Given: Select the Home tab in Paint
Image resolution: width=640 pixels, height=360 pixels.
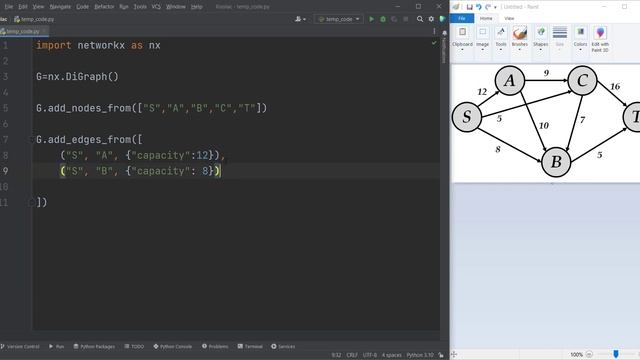Looking at the screenshot, I should pyautogui.click(x=486, y=18).
